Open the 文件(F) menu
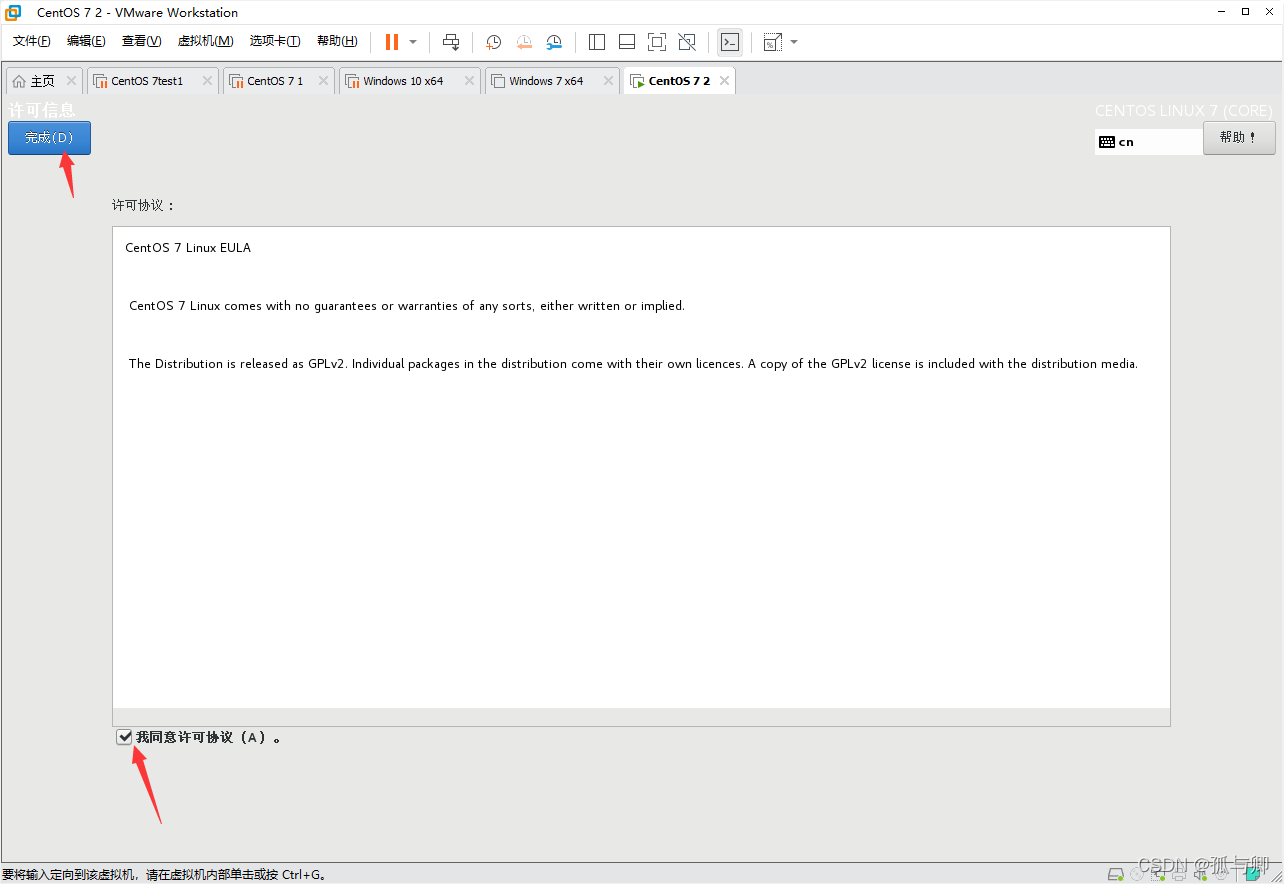 pos(32,41)
